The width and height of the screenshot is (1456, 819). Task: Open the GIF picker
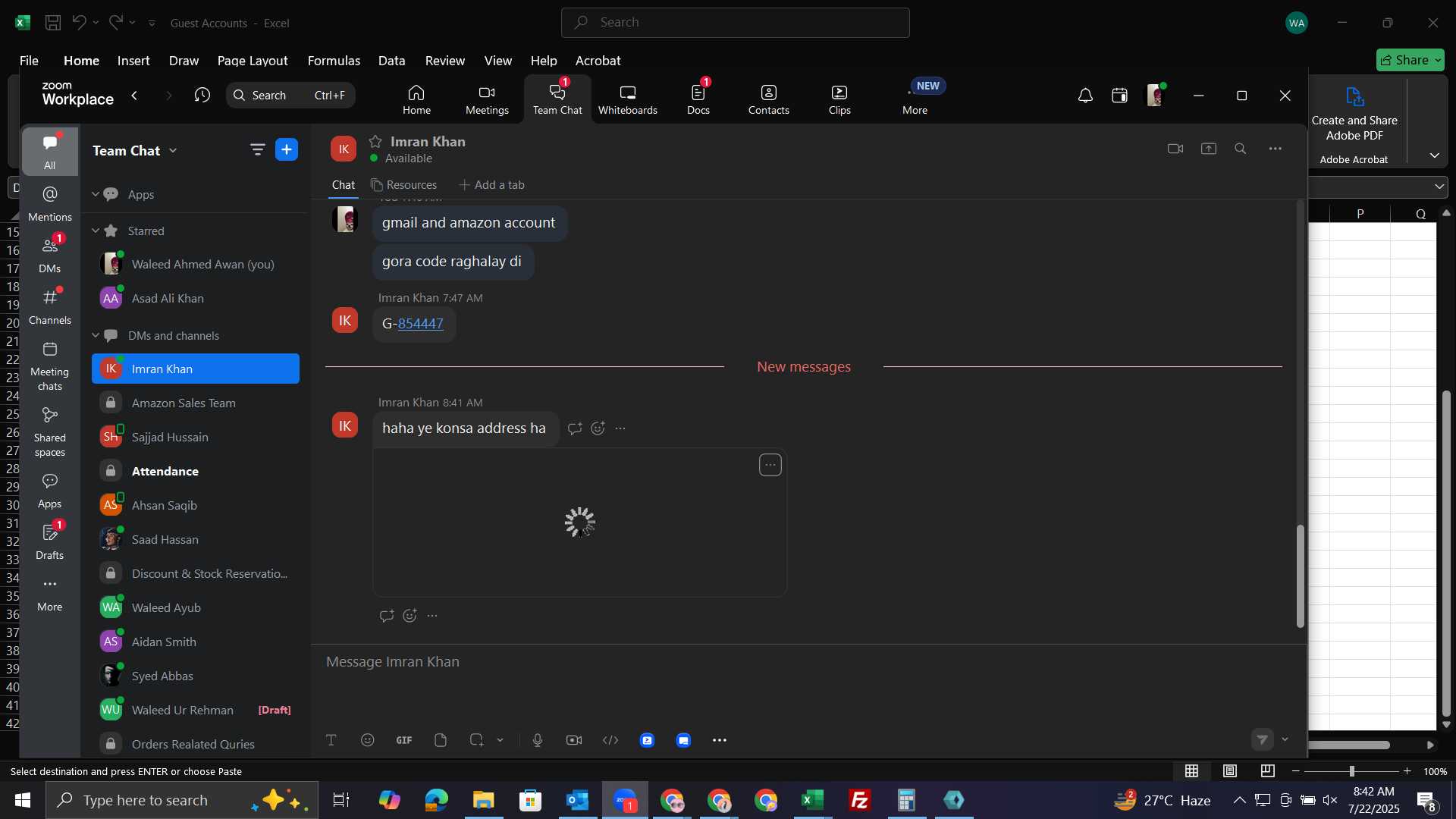pos(404,740)
